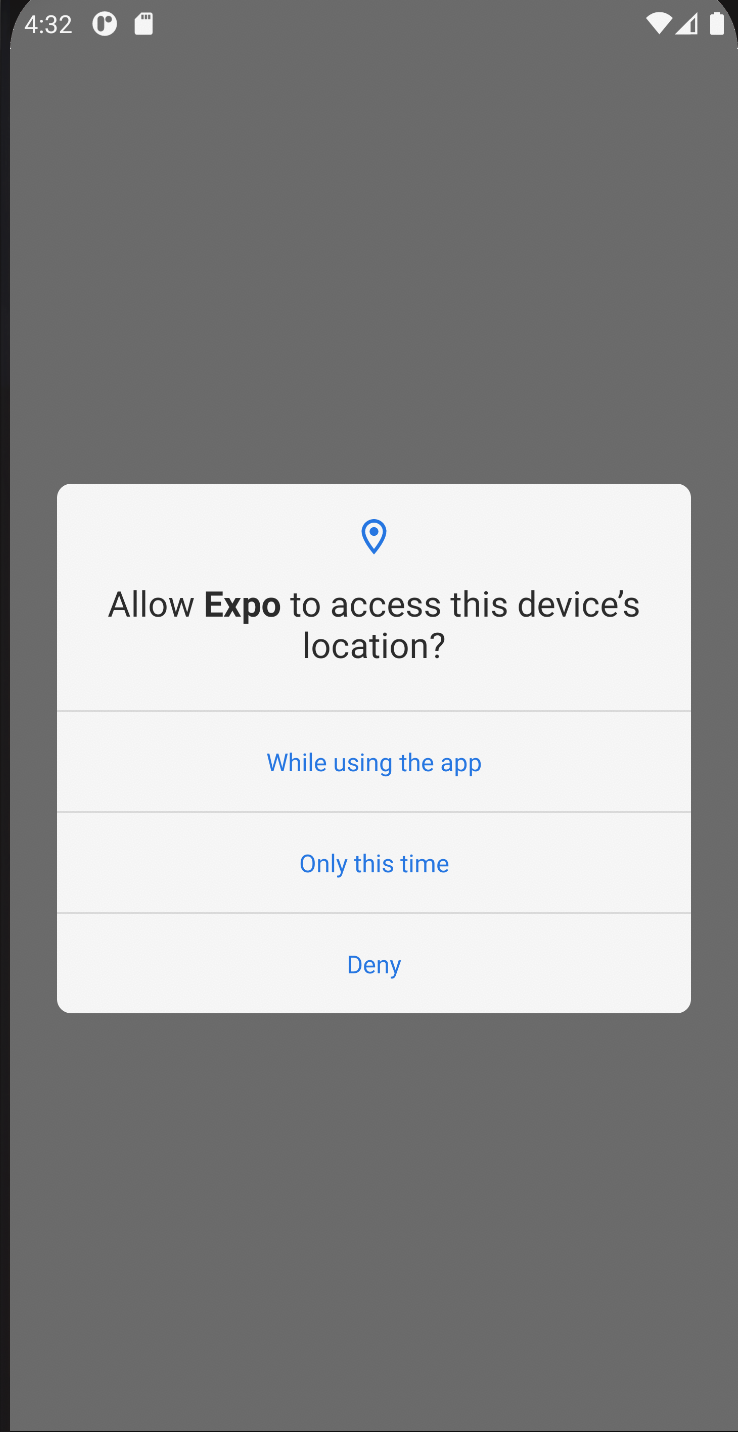Choose "While using the app" permission option
Screen dimensions: 738x1432
point(374,762)
